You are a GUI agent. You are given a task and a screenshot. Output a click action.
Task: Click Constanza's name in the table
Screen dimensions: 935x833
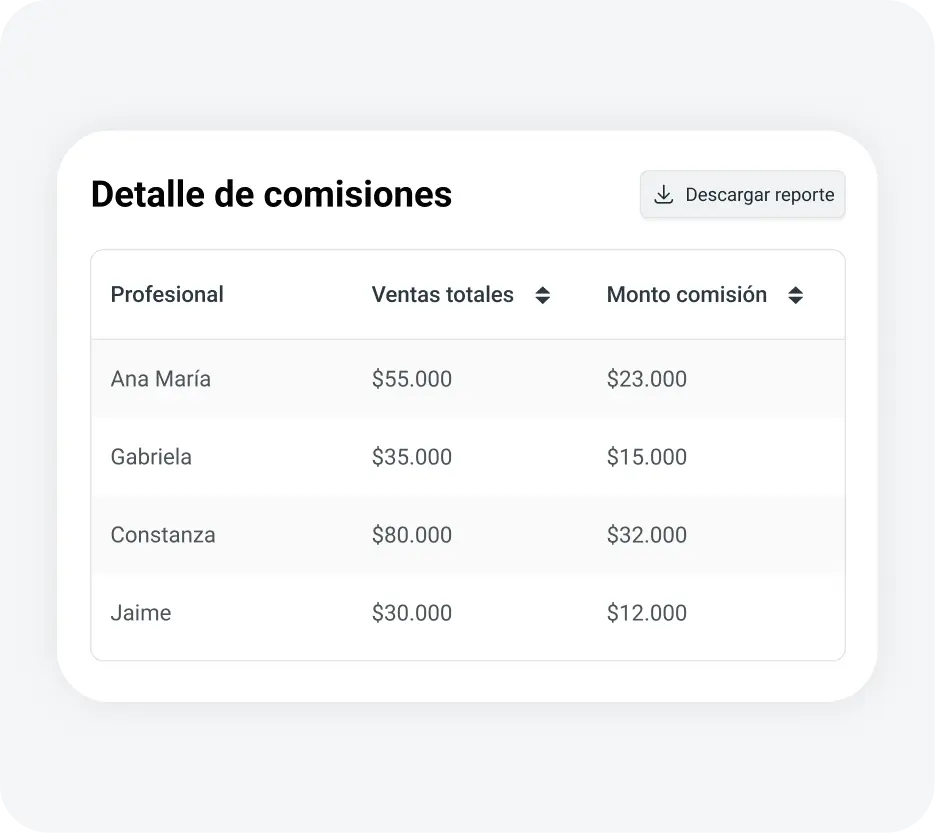point(163,535)
